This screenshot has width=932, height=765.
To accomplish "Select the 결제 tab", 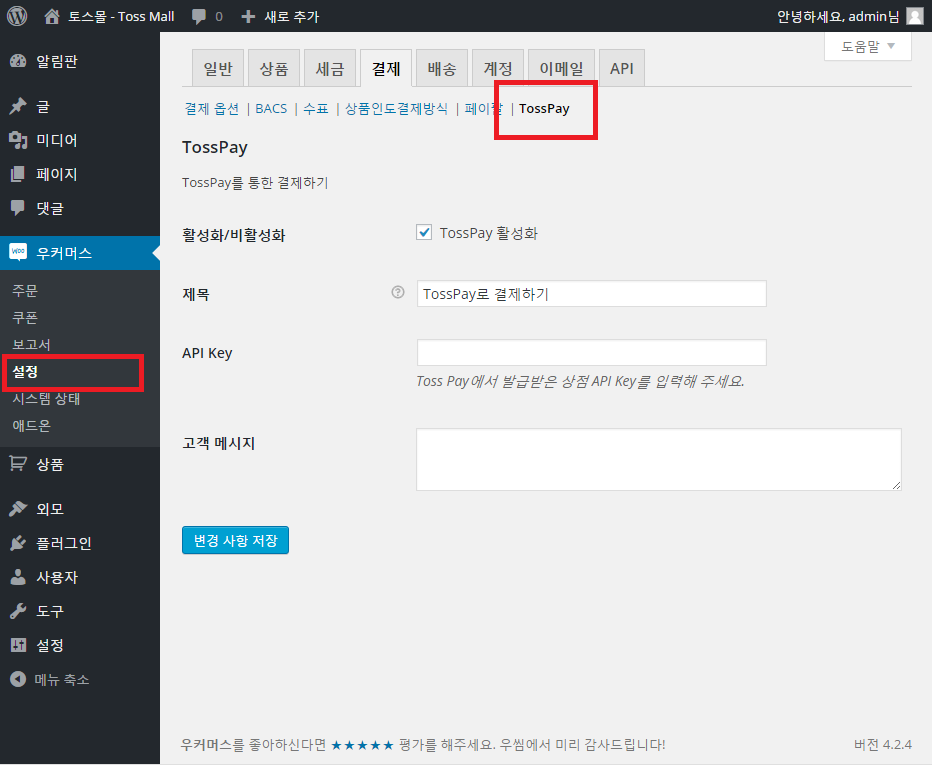I will pyautogui.click(x=386, y=68).
